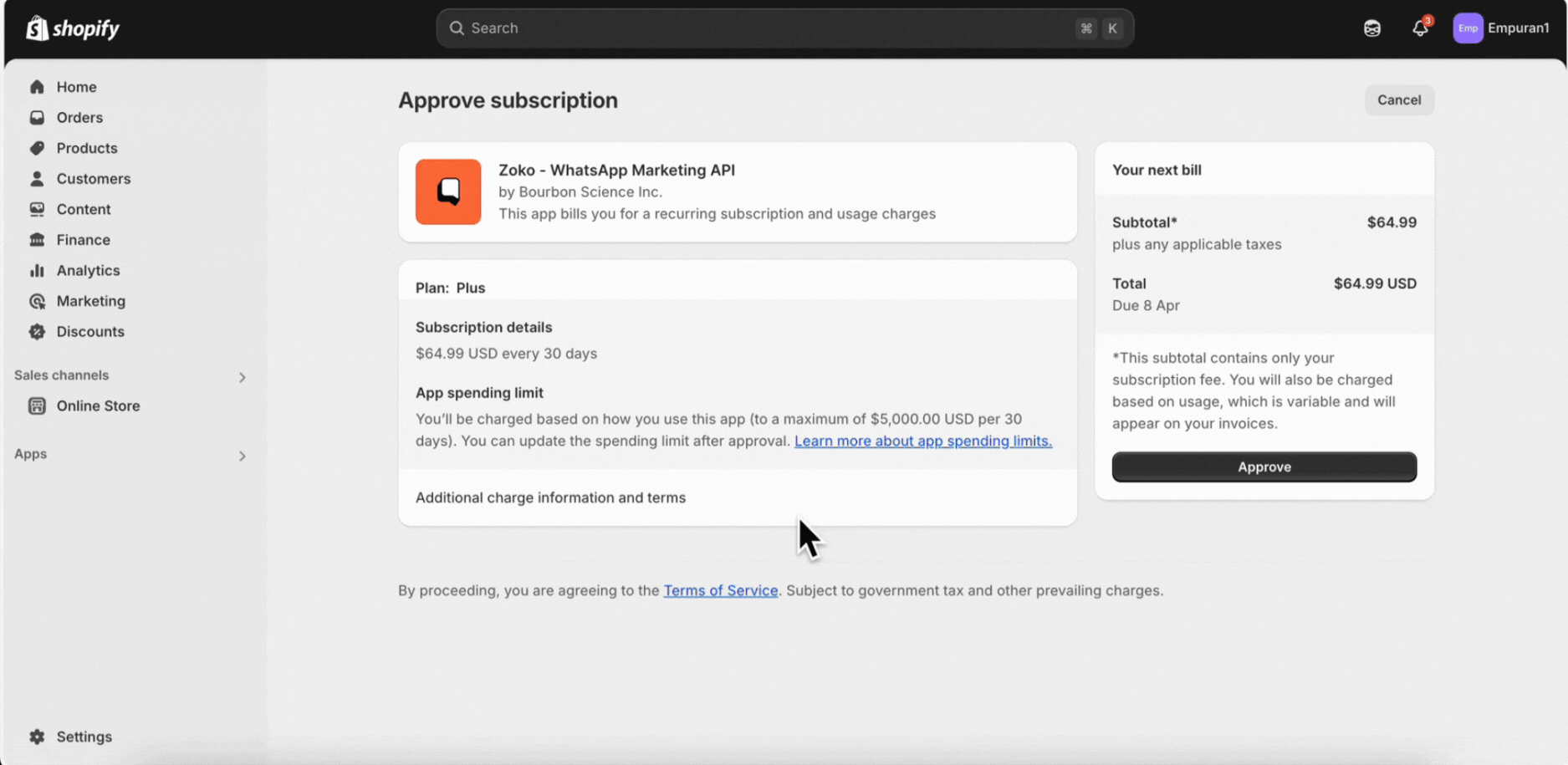Image resolution: width=1568 pixels, height=765 pixels.
Task: Click the search magnifier icon
Action: coord(457,28)
